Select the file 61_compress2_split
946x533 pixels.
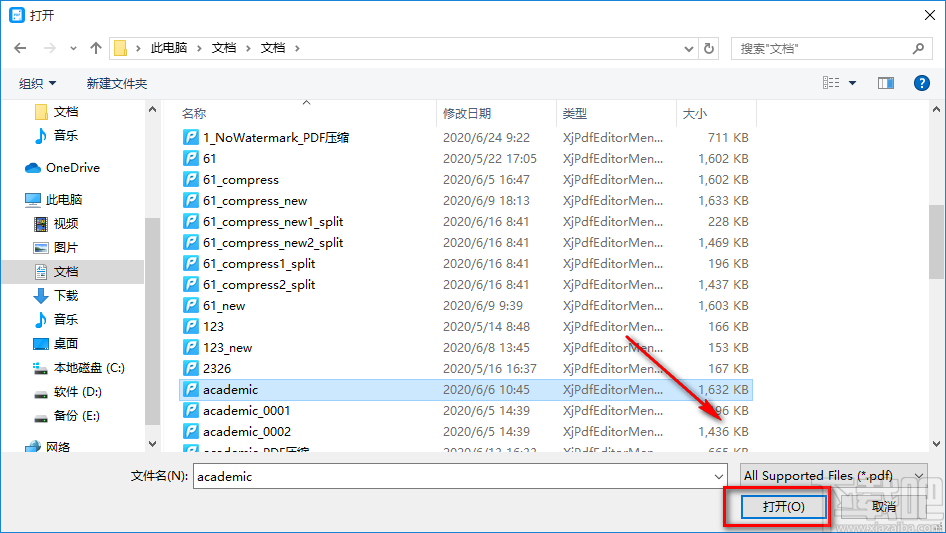point(259,284)
